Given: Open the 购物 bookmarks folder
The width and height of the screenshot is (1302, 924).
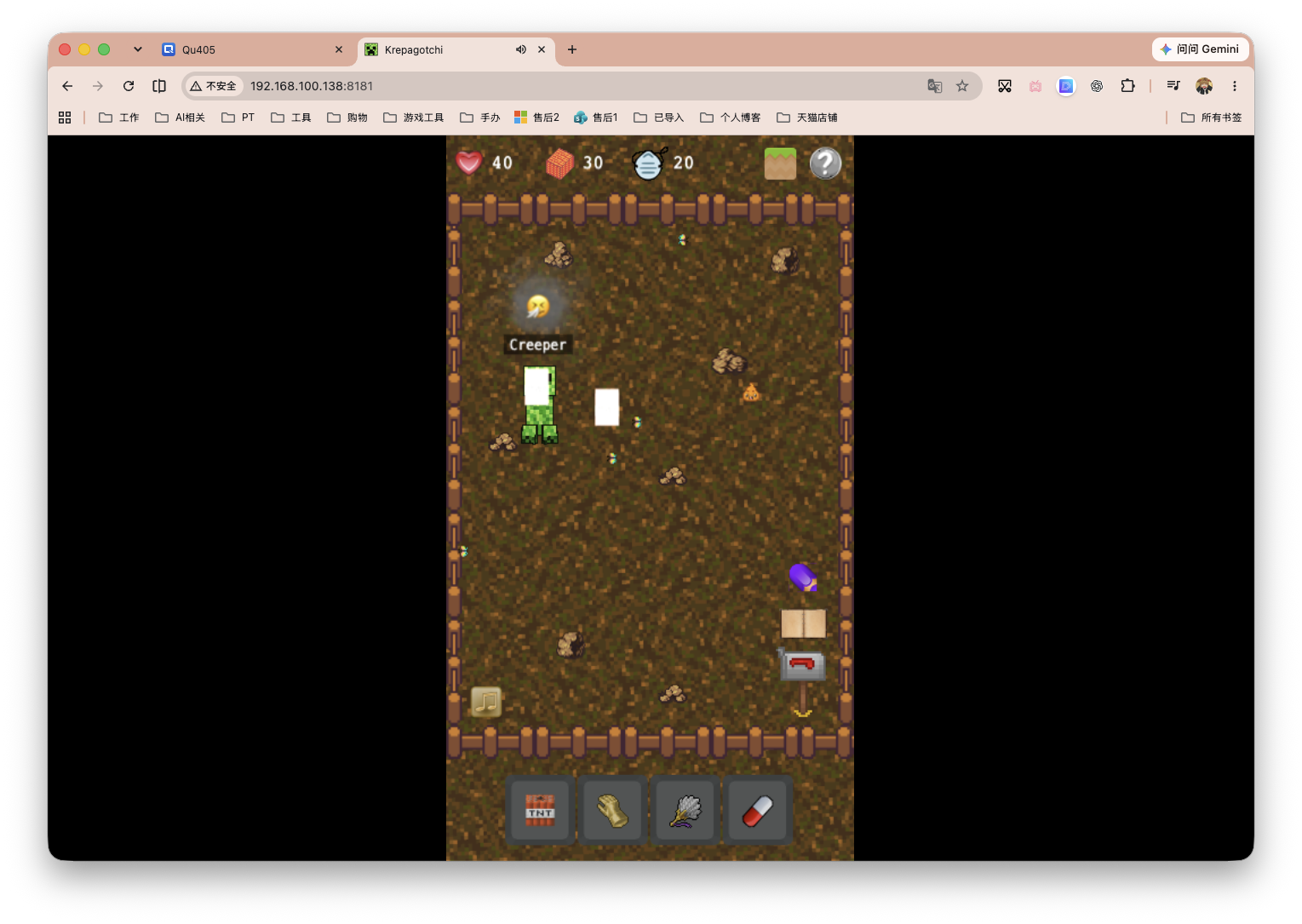Looking at the screenshot, I should [347, 118].
